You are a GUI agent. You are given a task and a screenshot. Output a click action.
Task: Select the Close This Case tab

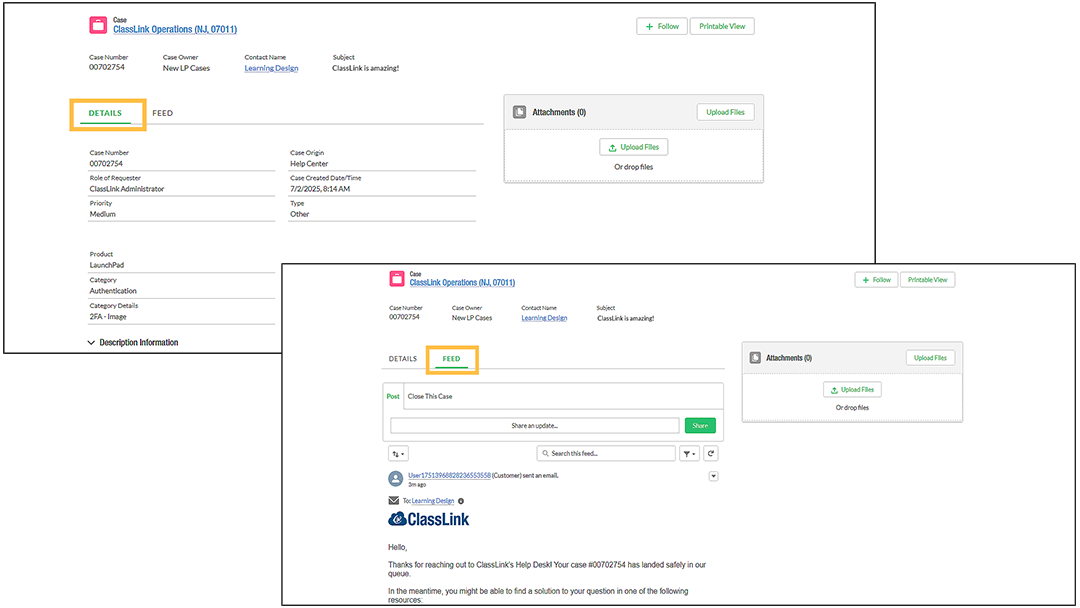coord(430,397)
